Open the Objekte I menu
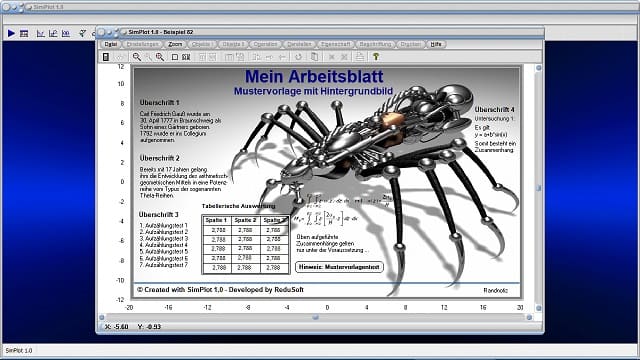This screenshot has width=640, height=360. pyautogui.click(x=201, y=44)
